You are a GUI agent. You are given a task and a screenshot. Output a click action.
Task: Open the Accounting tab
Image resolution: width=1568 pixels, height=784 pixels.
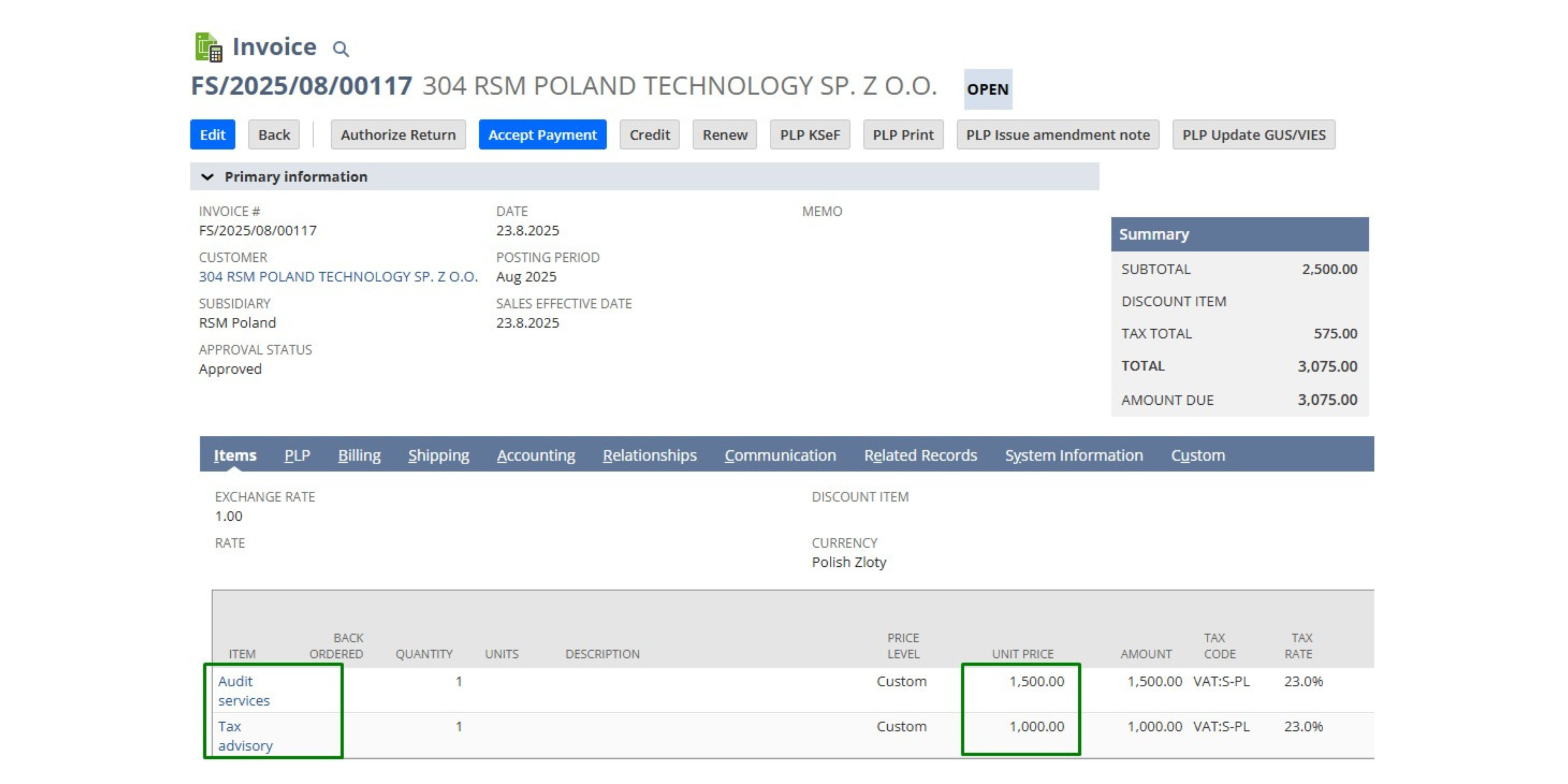click(x=536, y=455)
